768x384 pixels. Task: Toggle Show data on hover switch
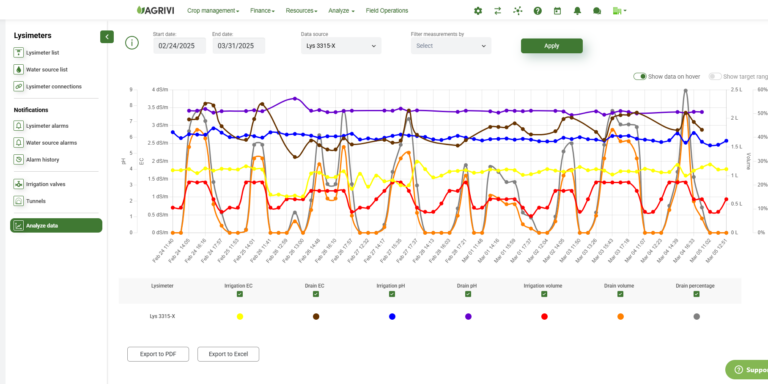(640, 76)
